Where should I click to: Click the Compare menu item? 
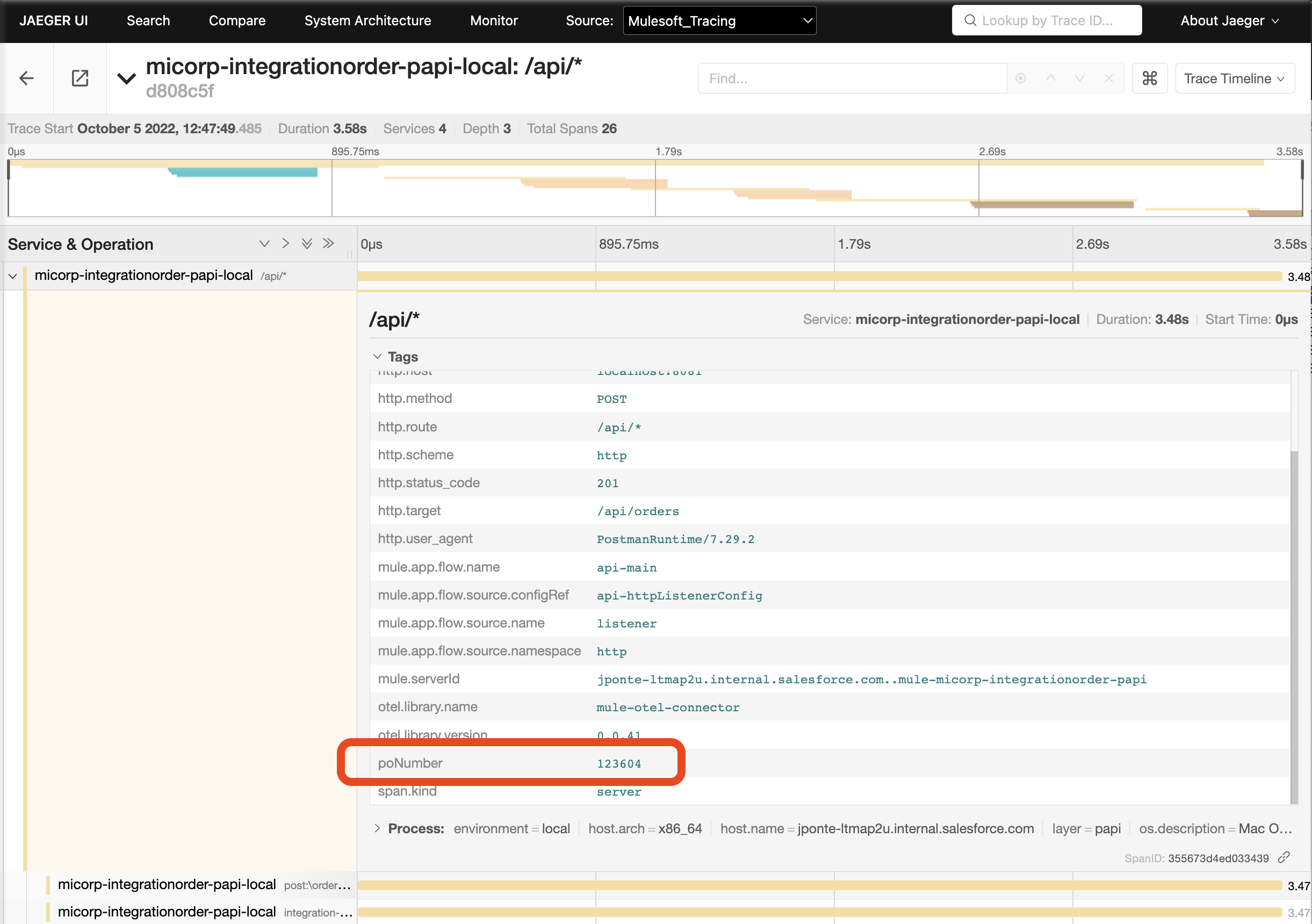236,20
